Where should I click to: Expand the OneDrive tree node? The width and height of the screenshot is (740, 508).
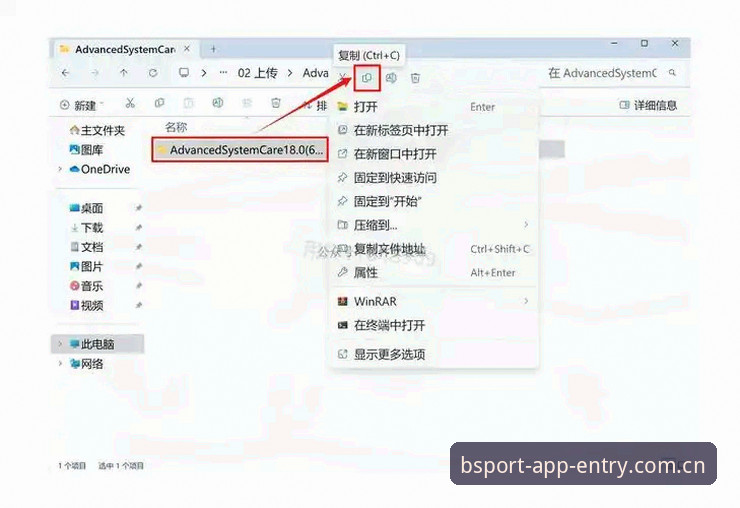pyautogui.click(x=60, y=169)
